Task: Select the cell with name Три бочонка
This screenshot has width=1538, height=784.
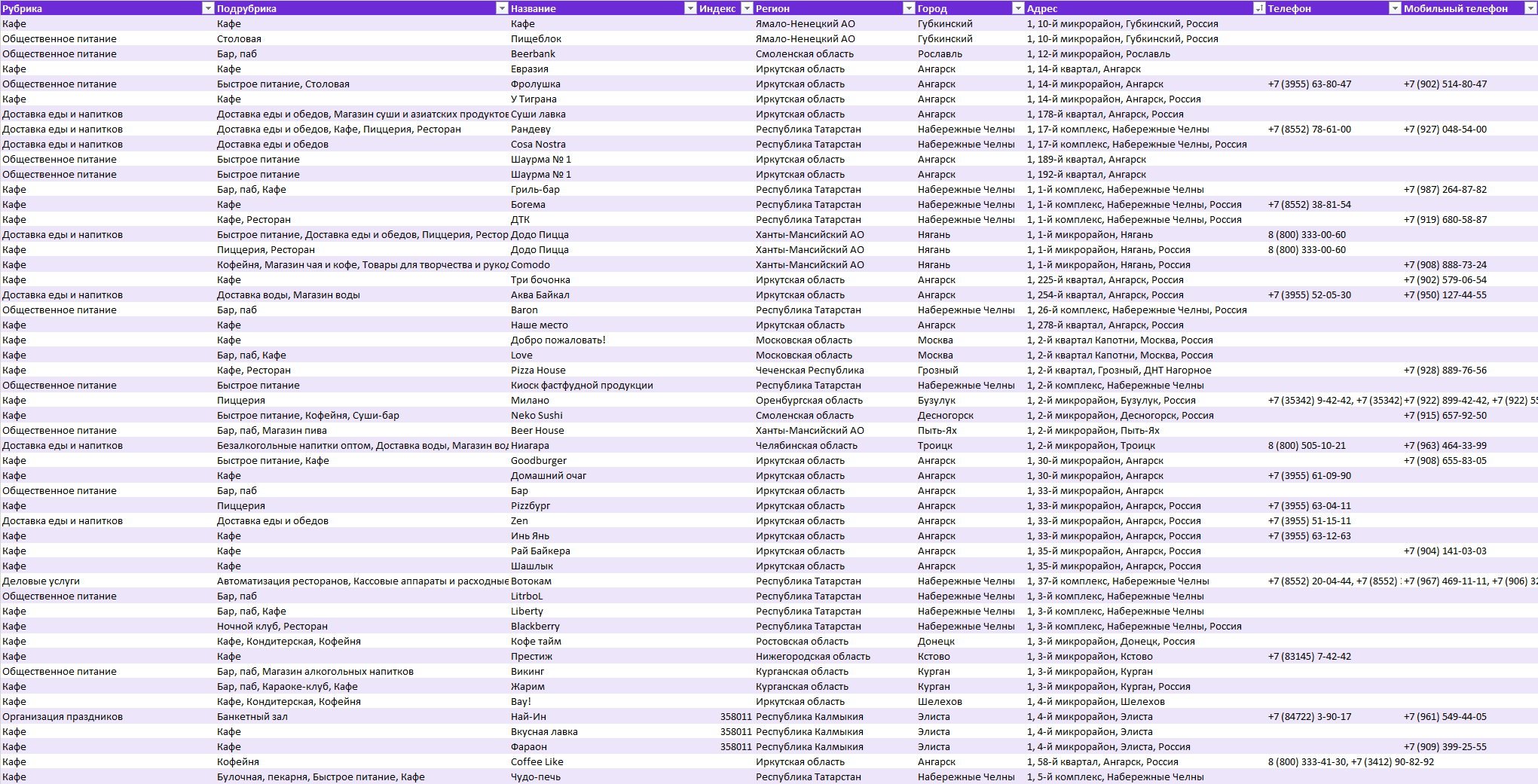Action: 603,279
